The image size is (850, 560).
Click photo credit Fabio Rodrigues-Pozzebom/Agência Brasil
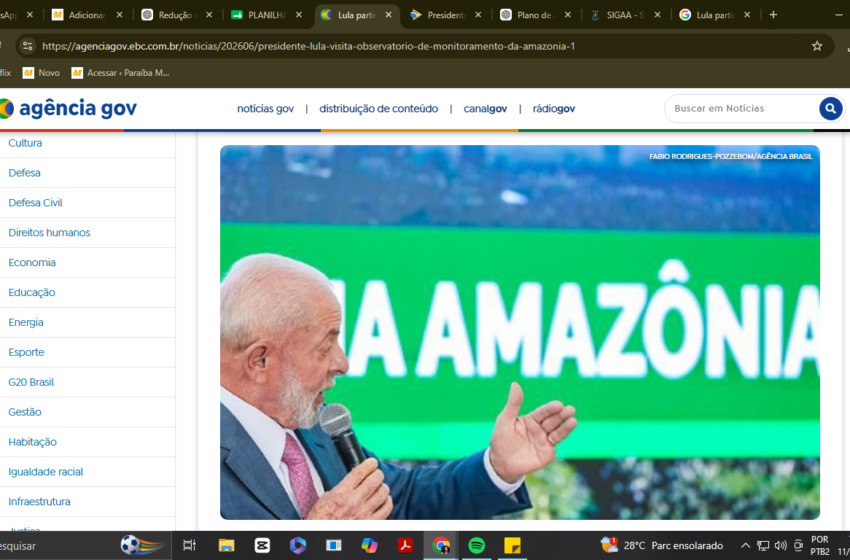[731, 156]
